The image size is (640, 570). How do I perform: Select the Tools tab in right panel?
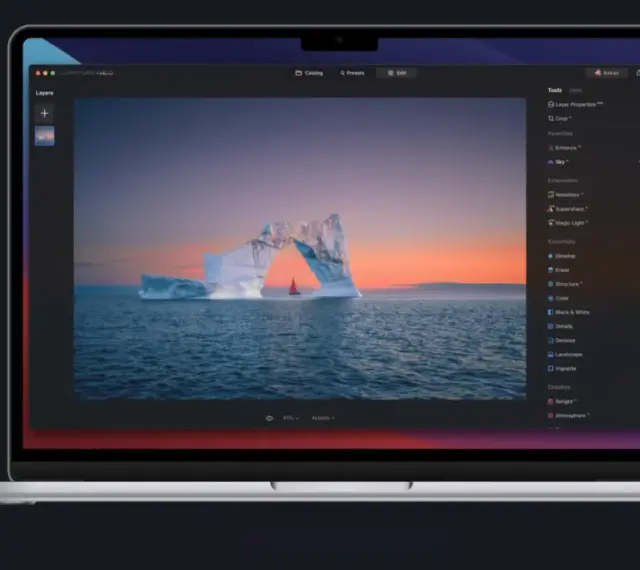[x=555, y=90]
